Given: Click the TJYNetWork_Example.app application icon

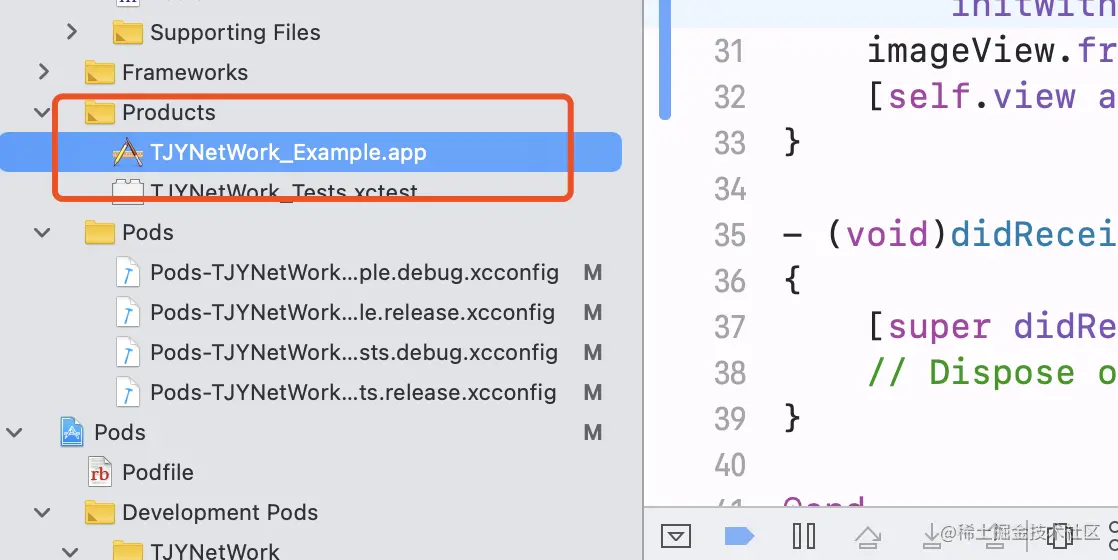Looking at the screenshot, I should pyautogui.click(x=127, y=153).
